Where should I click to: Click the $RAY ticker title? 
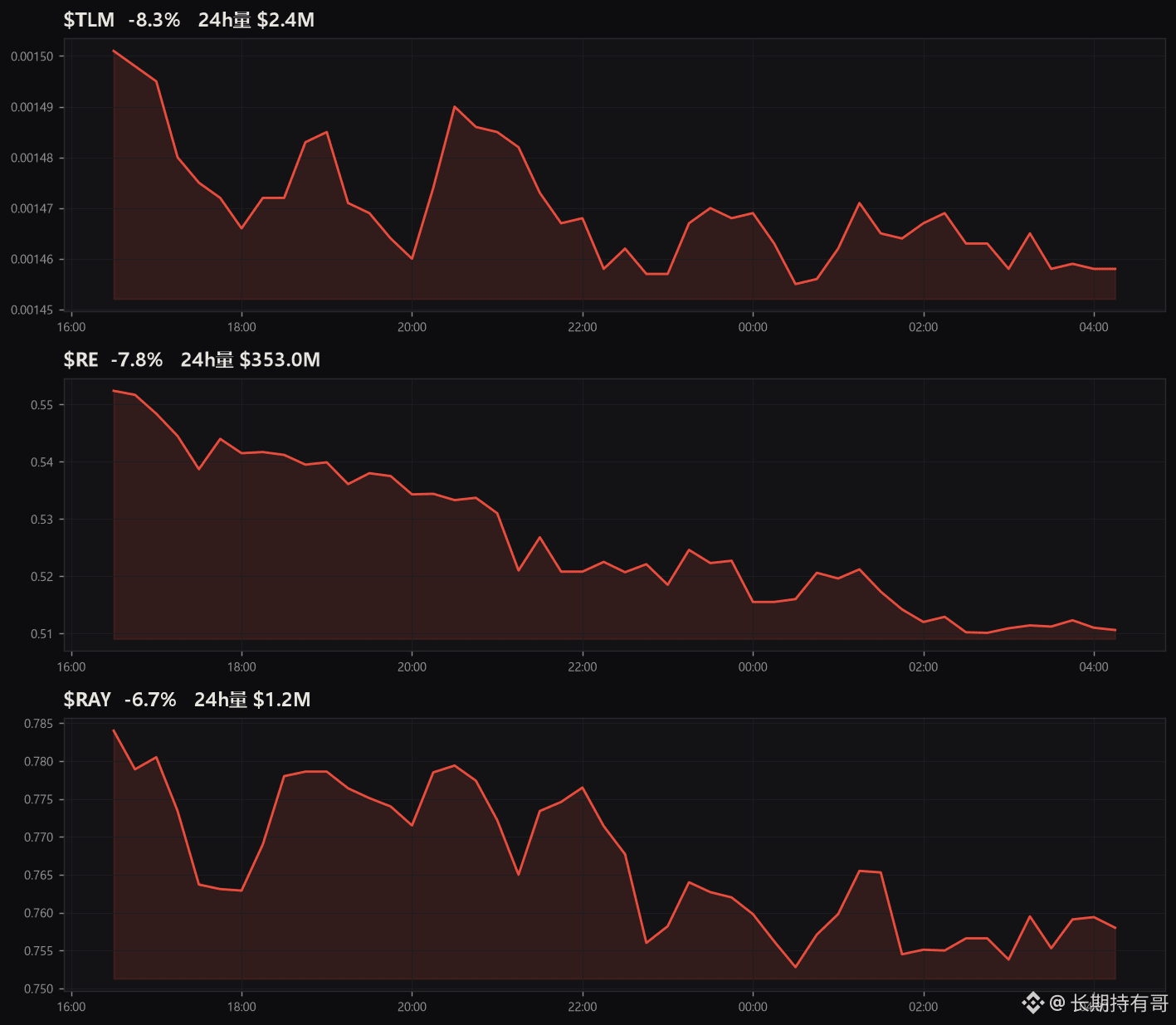tap(87, 700)
